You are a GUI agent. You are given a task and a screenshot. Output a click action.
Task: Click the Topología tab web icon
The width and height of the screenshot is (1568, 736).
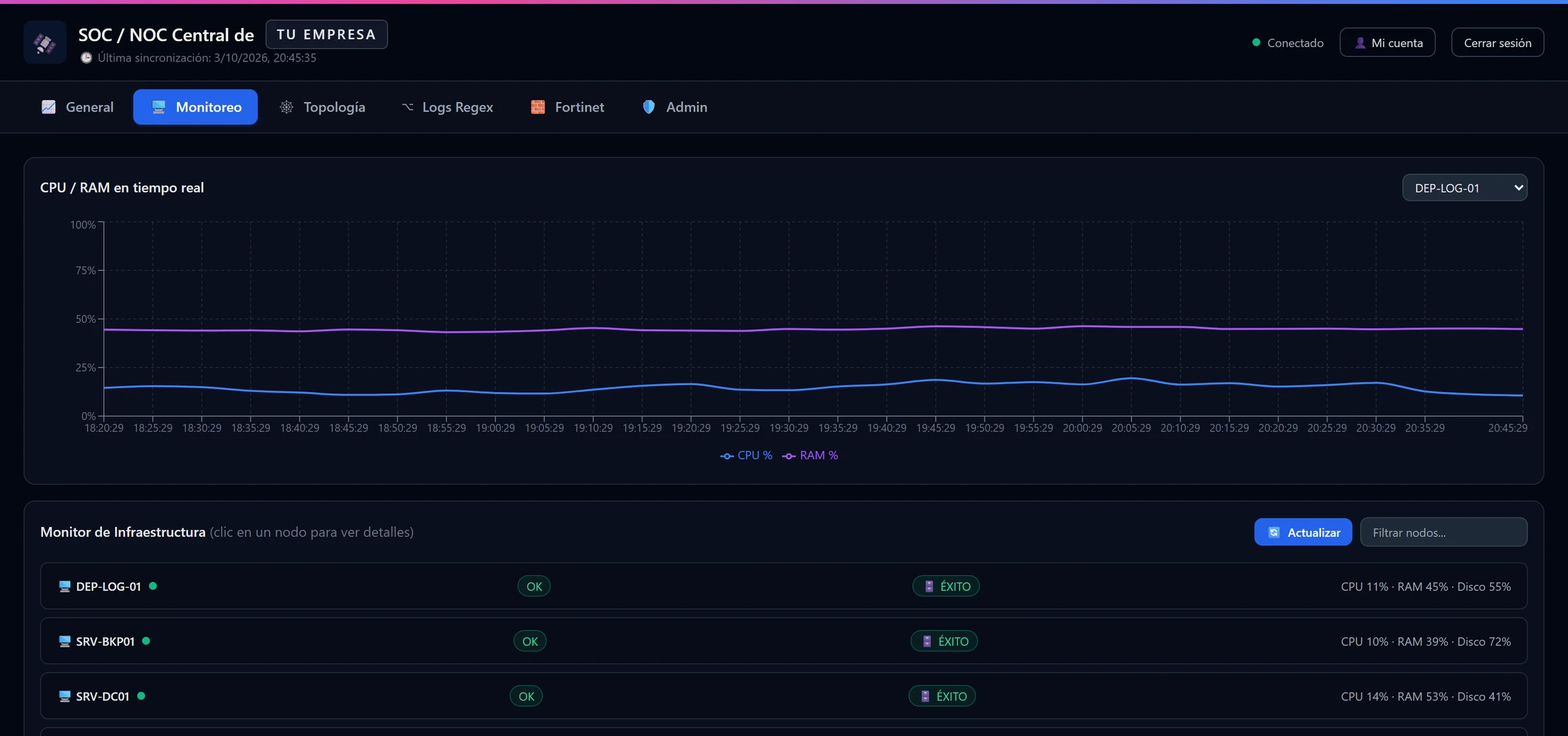click(x=286, y=107)
